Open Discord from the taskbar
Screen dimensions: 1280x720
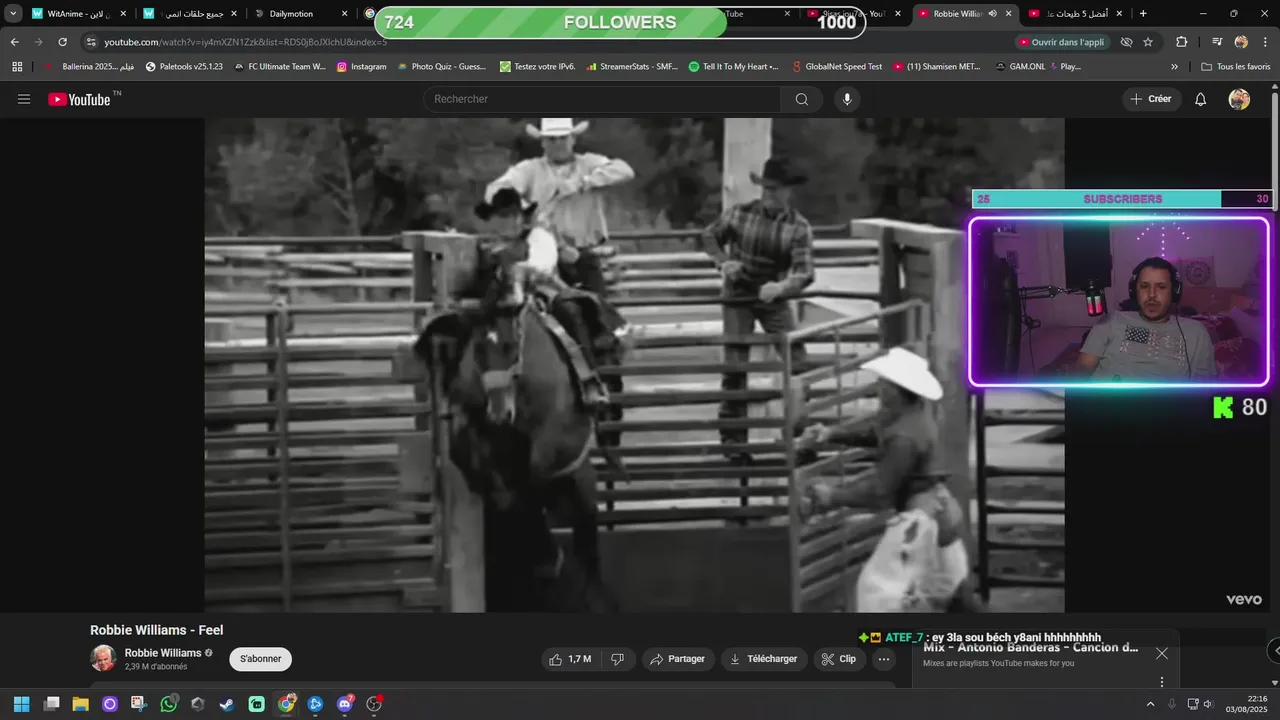(345, 704)
